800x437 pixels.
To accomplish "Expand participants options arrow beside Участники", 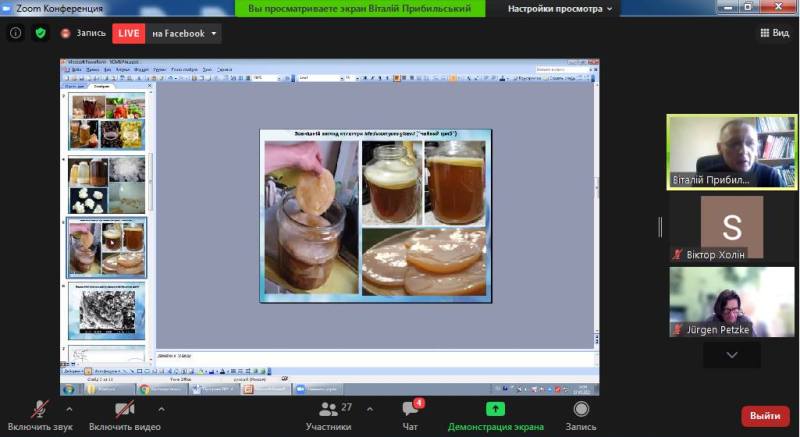I will pos(369,409).
